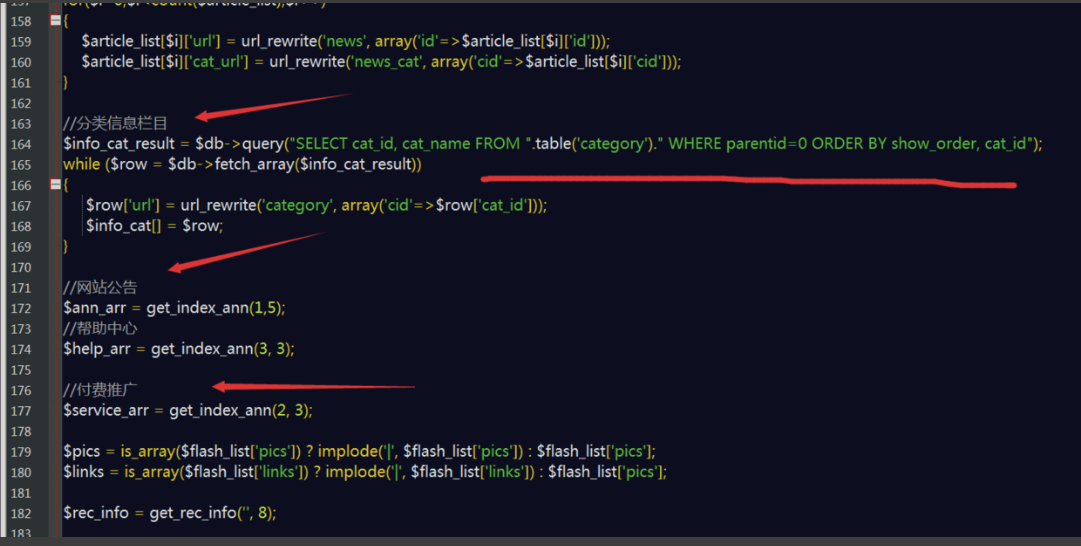Viewport: 1081px width, 546px height.
Task: Click line number 172 in the gutter
Action: coord(21,308)
